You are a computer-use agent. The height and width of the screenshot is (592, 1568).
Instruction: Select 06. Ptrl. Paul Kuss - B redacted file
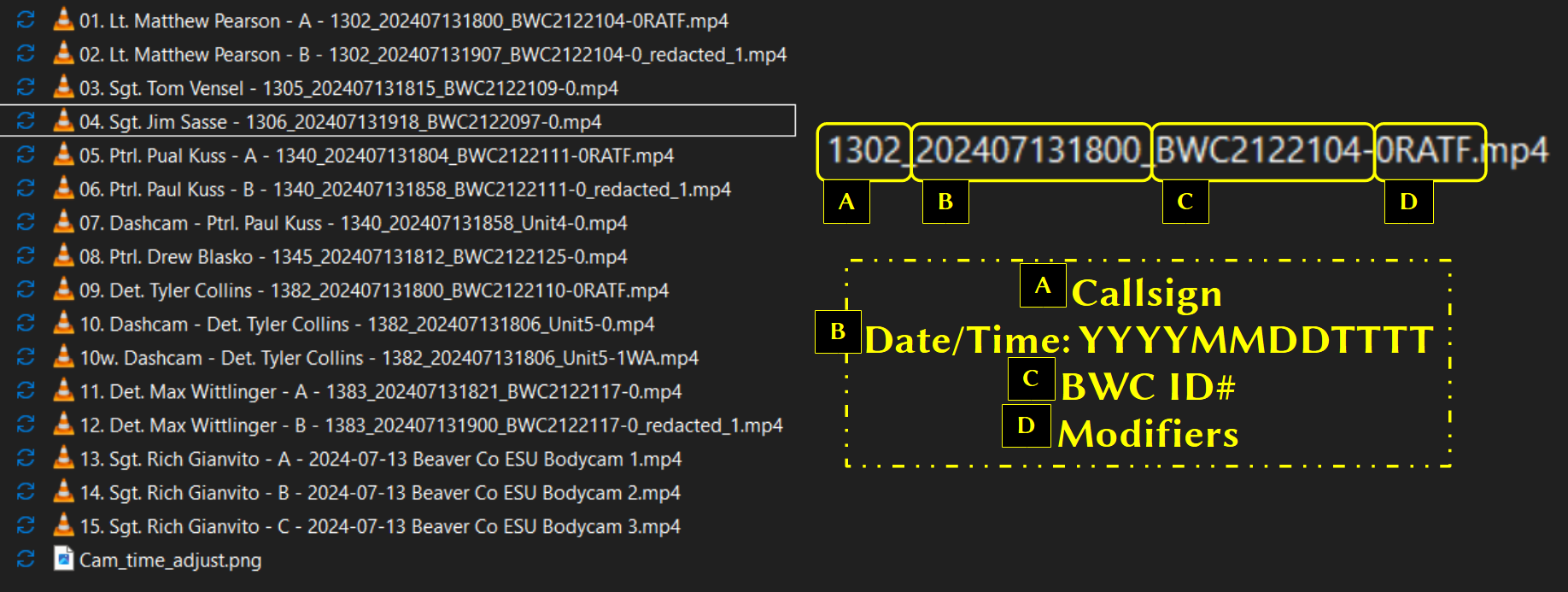(405, 190)
